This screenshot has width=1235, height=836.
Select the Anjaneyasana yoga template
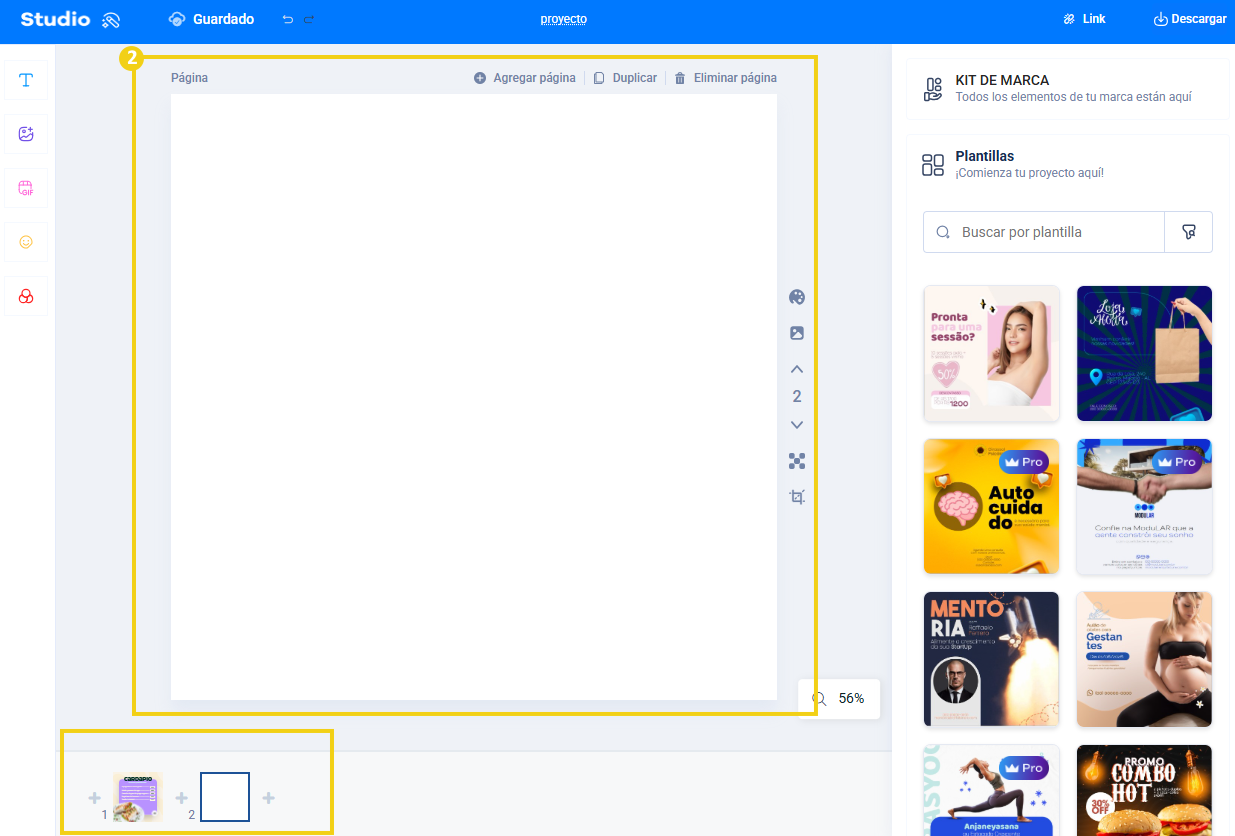992,790
